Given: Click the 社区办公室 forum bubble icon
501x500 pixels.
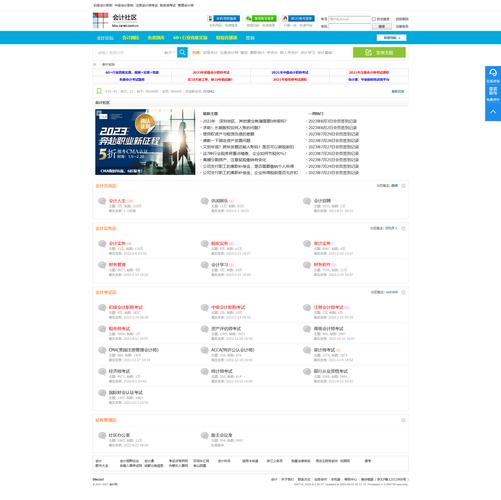Looking at the screenshot, I should coord(102,435).
